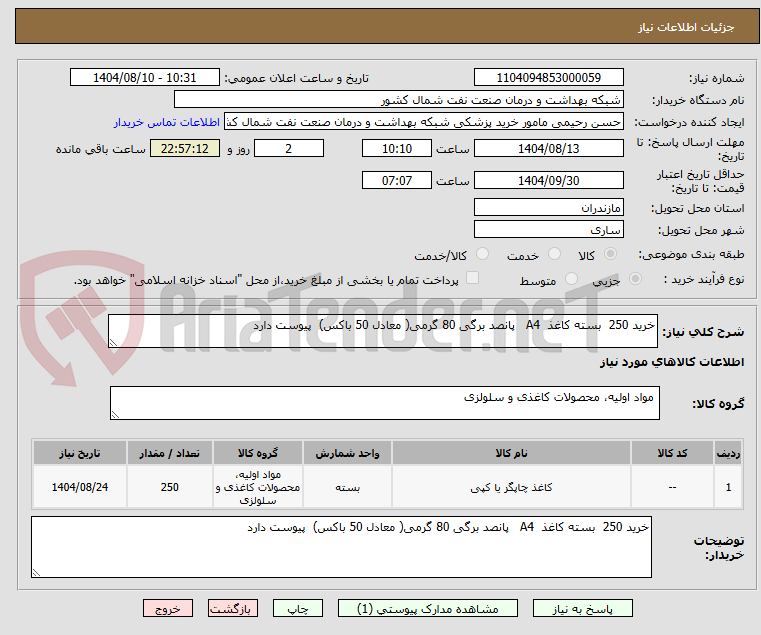Click the need number field 1104094853000059

[x=548, y=78]
